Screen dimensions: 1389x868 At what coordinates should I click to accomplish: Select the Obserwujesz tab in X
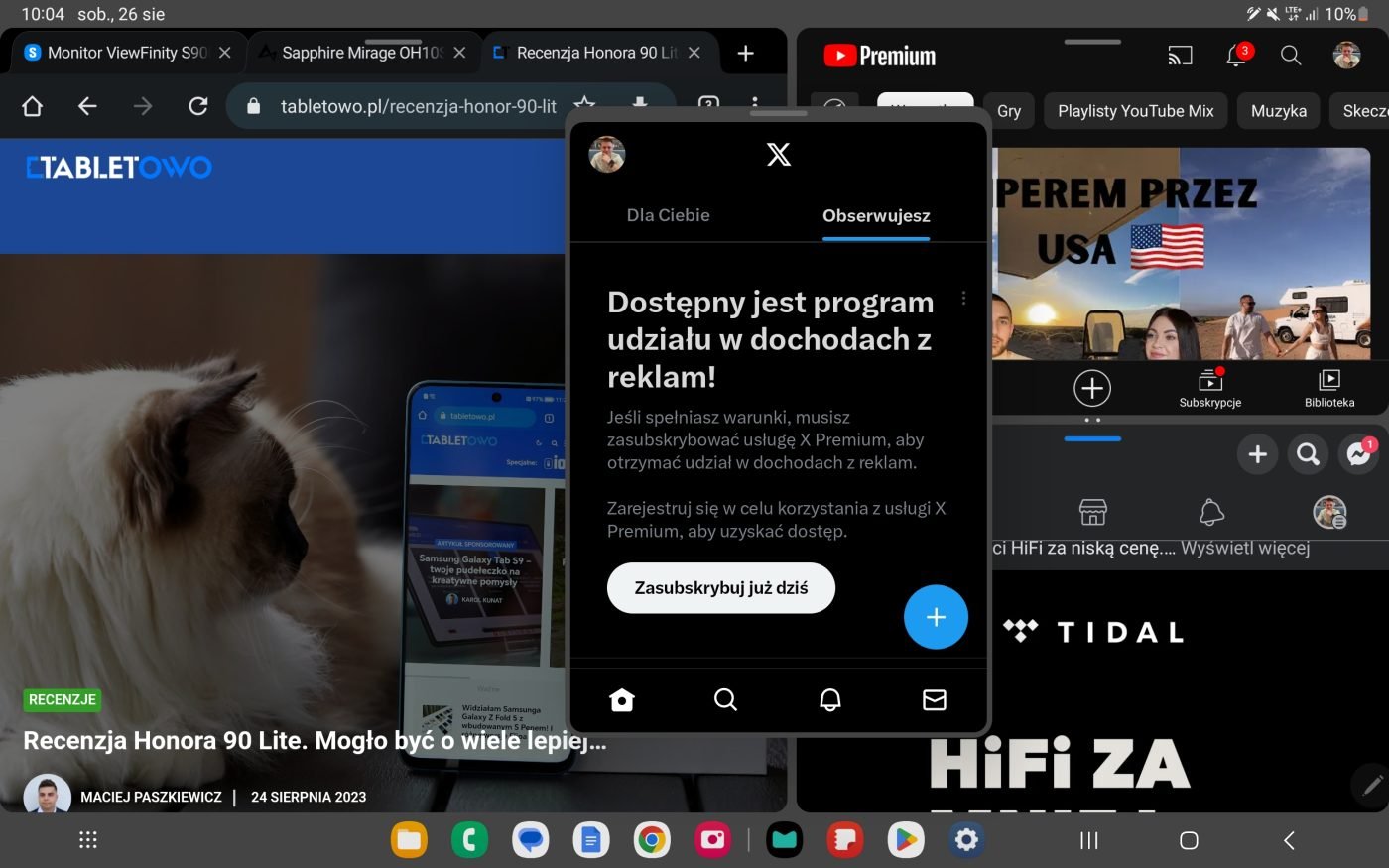pos(876,215)
